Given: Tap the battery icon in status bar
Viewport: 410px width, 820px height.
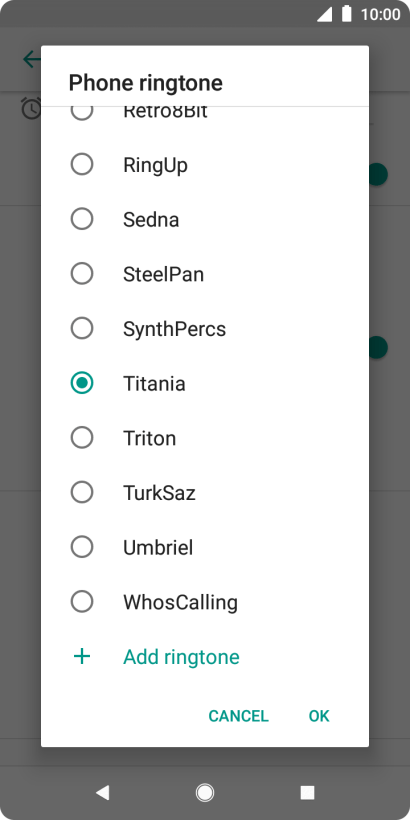Looking at the screenshot, I should (x=346, y=14).
